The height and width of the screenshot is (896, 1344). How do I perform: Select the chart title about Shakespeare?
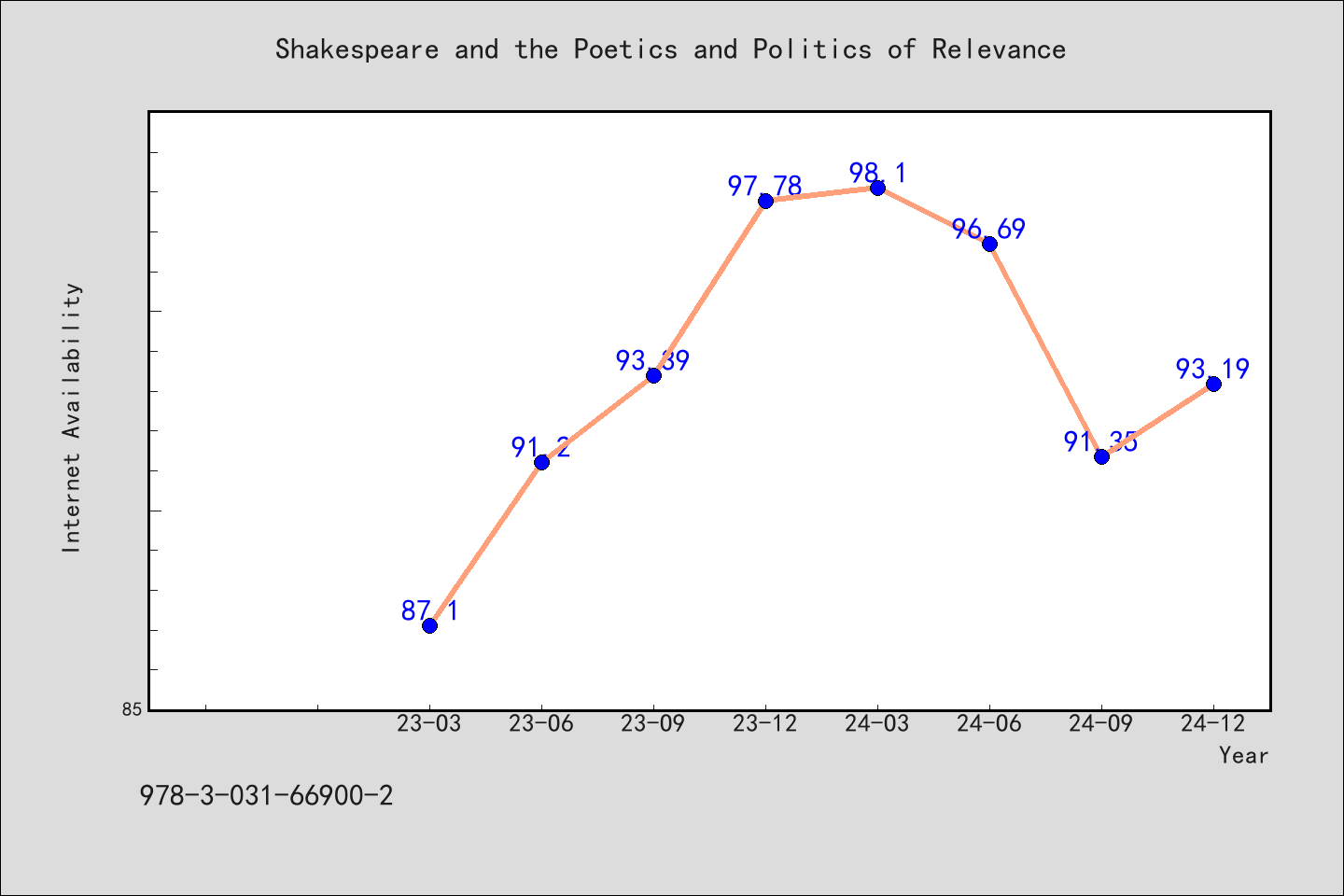click(670, 49)
